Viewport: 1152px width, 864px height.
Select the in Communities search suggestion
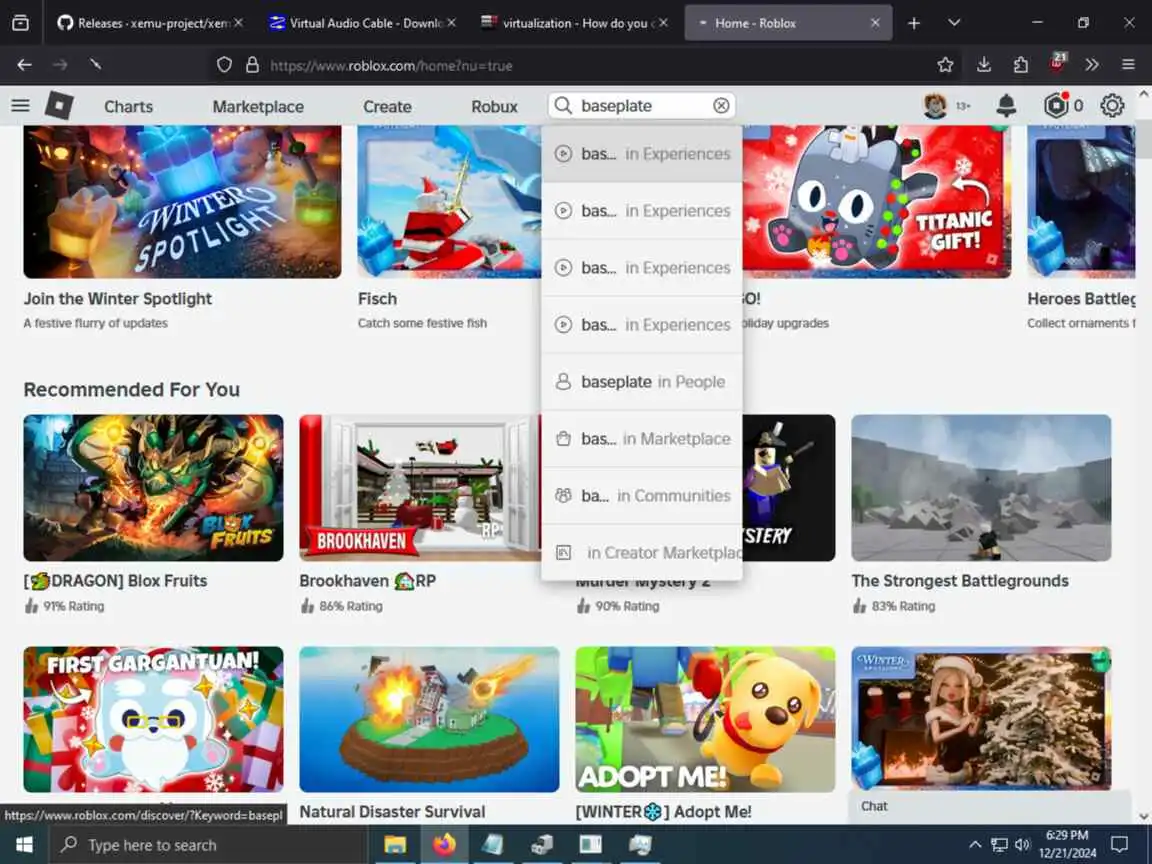(x=641, y=496)
